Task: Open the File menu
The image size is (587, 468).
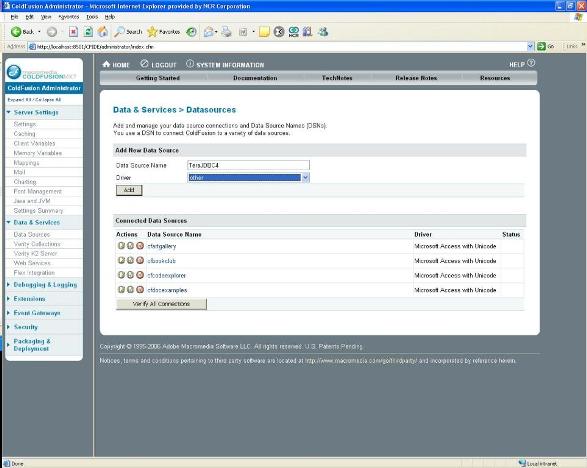Action: pos(14,17)
